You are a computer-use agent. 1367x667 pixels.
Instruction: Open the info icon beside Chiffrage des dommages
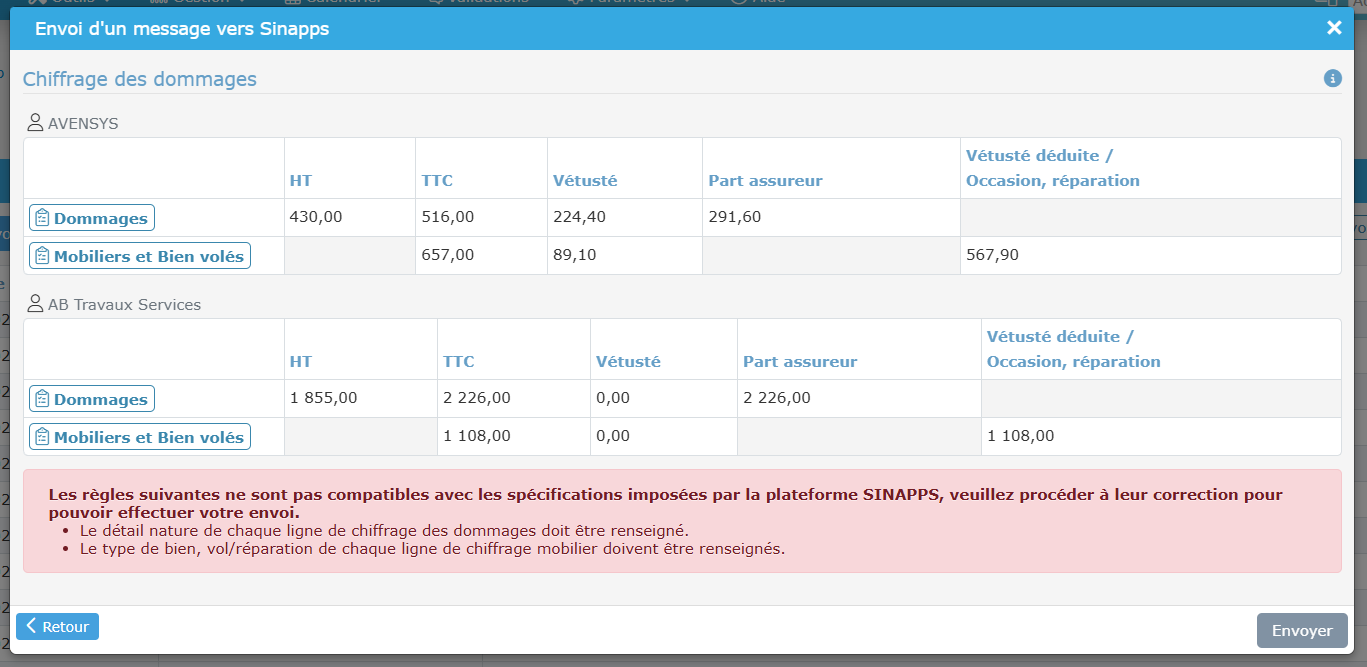tap(1332, 78)
